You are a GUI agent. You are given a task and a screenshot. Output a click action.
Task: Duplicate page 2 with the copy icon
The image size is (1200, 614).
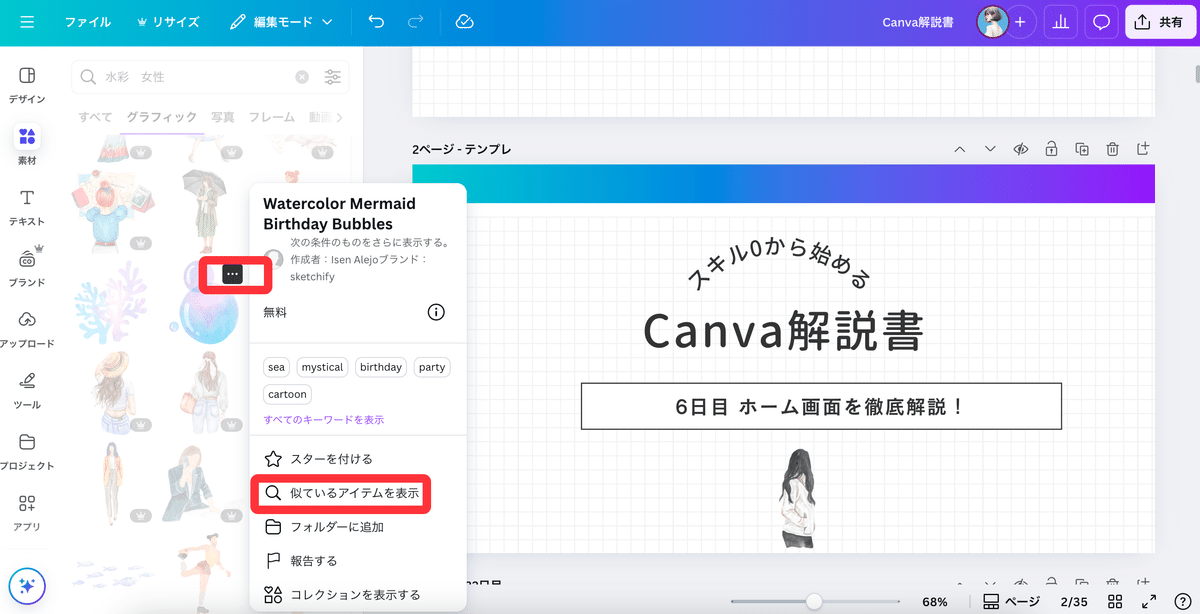[1081, 148]
